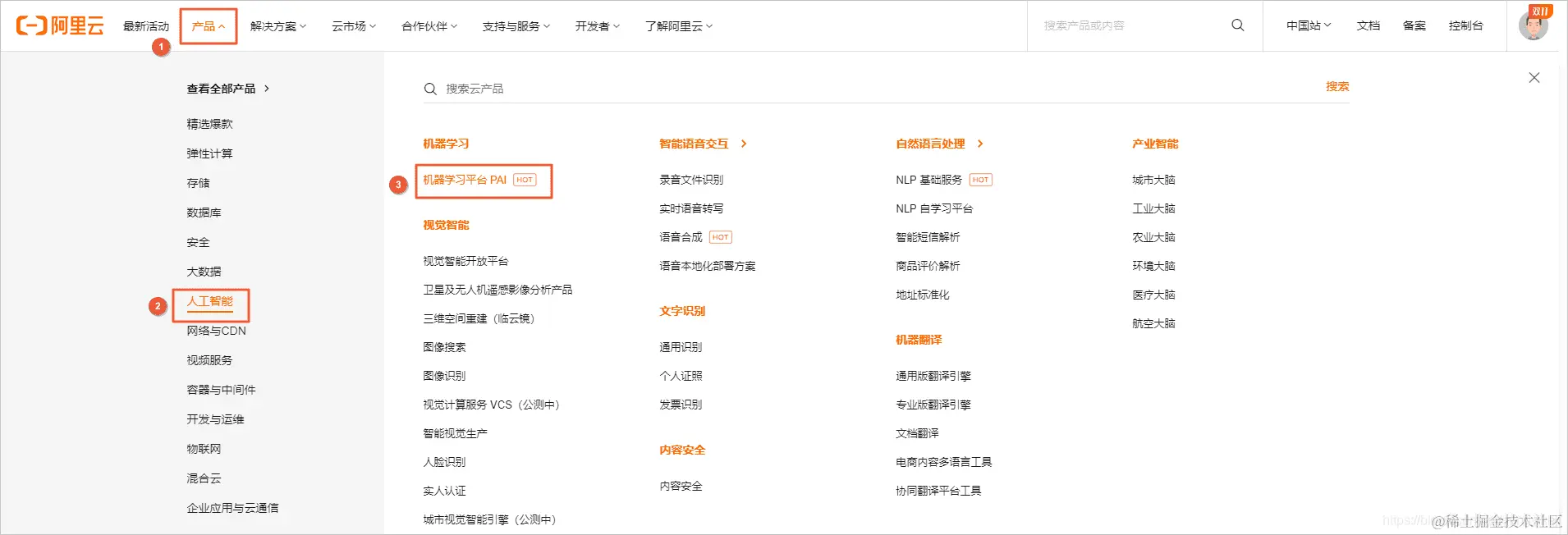This screenshot has width=1568, height=535.
Task: Open 图像搜索 product
Action: [444, 347]
